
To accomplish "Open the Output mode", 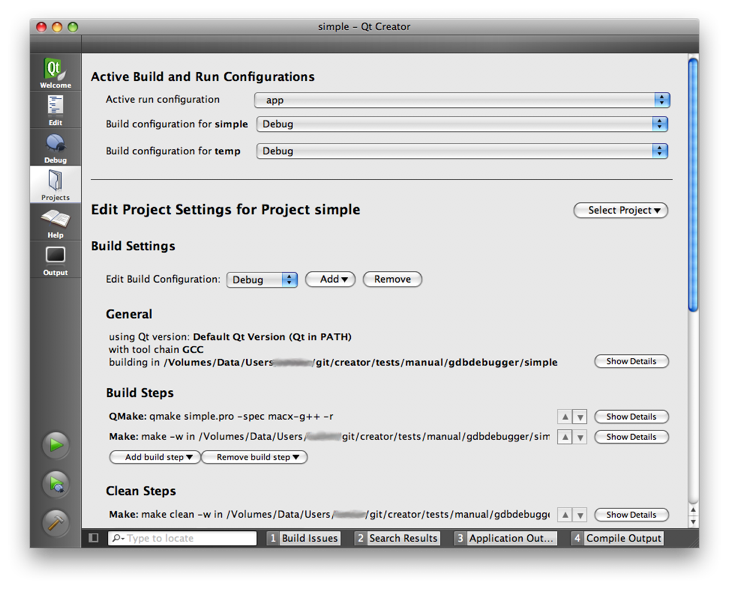I will [55, 260].
